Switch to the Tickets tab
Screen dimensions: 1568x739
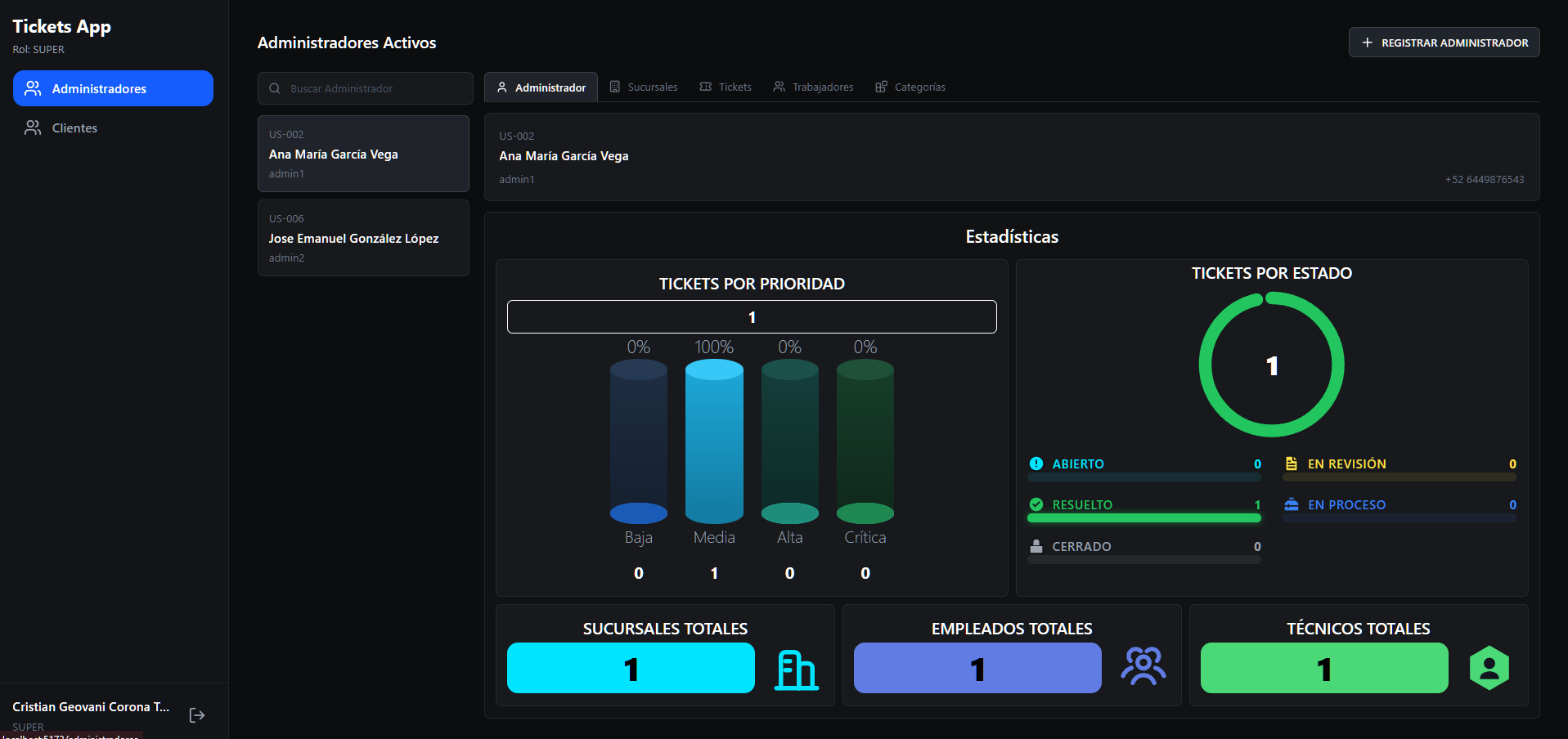click(726, 87)
